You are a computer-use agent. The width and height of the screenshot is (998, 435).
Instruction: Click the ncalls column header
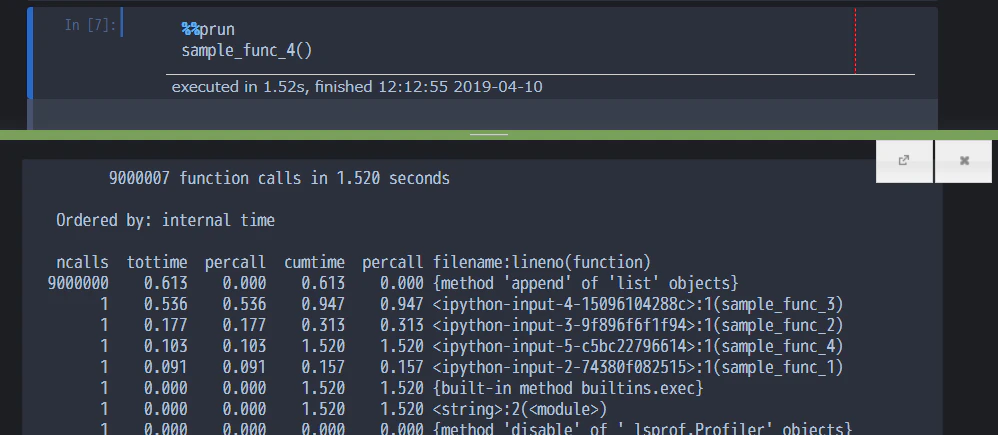coord(82,262)
